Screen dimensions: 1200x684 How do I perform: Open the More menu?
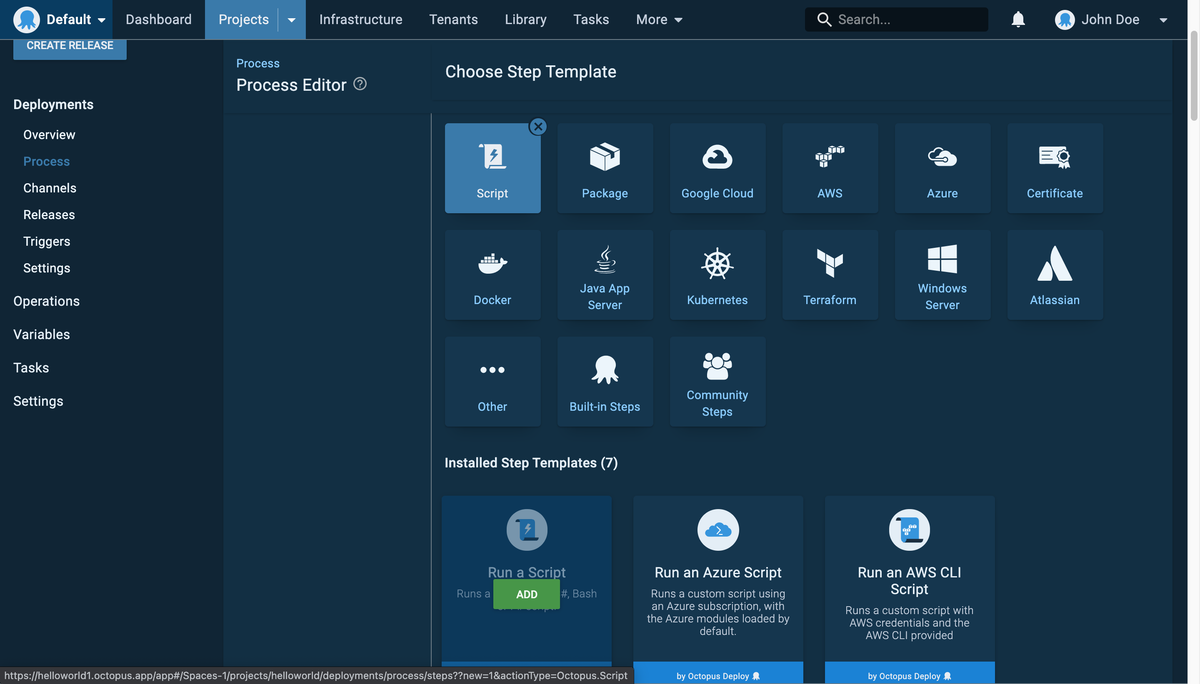659,20
